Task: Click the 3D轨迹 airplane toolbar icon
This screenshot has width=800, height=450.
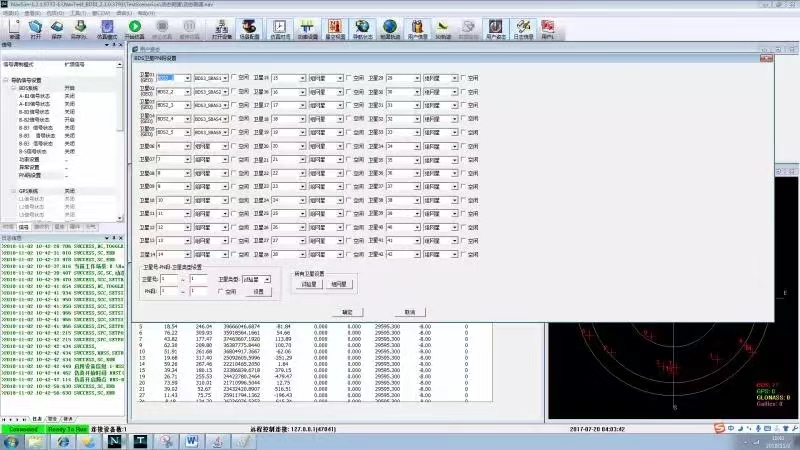Action: 442,29
